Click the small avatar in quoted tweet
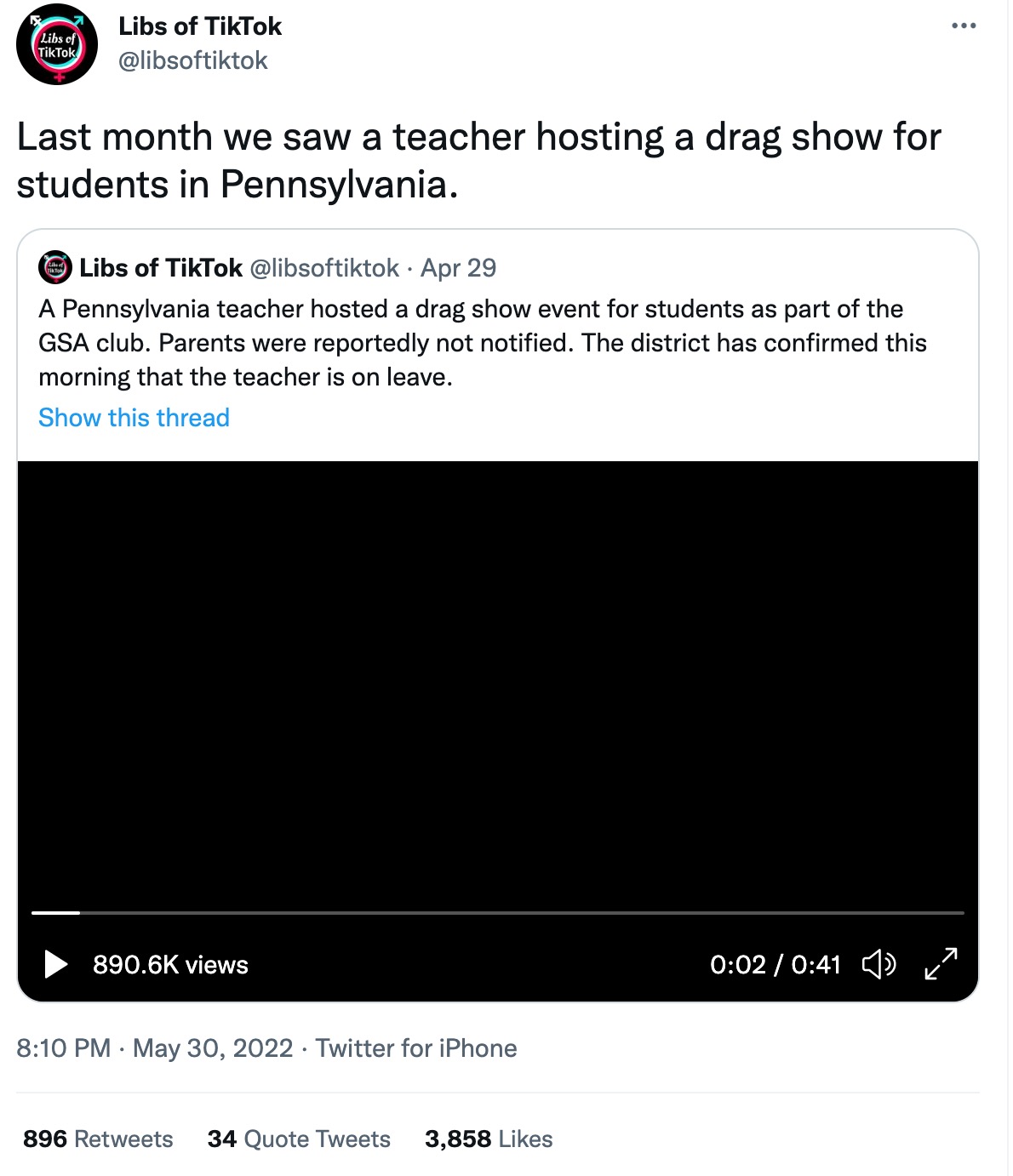This screenshot has height=1176, width=1013. pos(55,268)
